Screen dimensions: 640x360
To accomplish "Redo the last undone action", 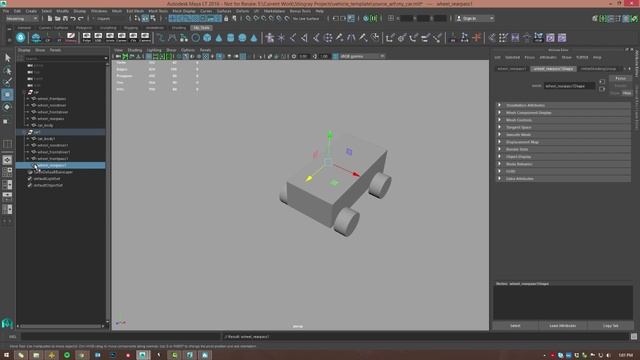I will pyautogui.click(x=80, y=18).
